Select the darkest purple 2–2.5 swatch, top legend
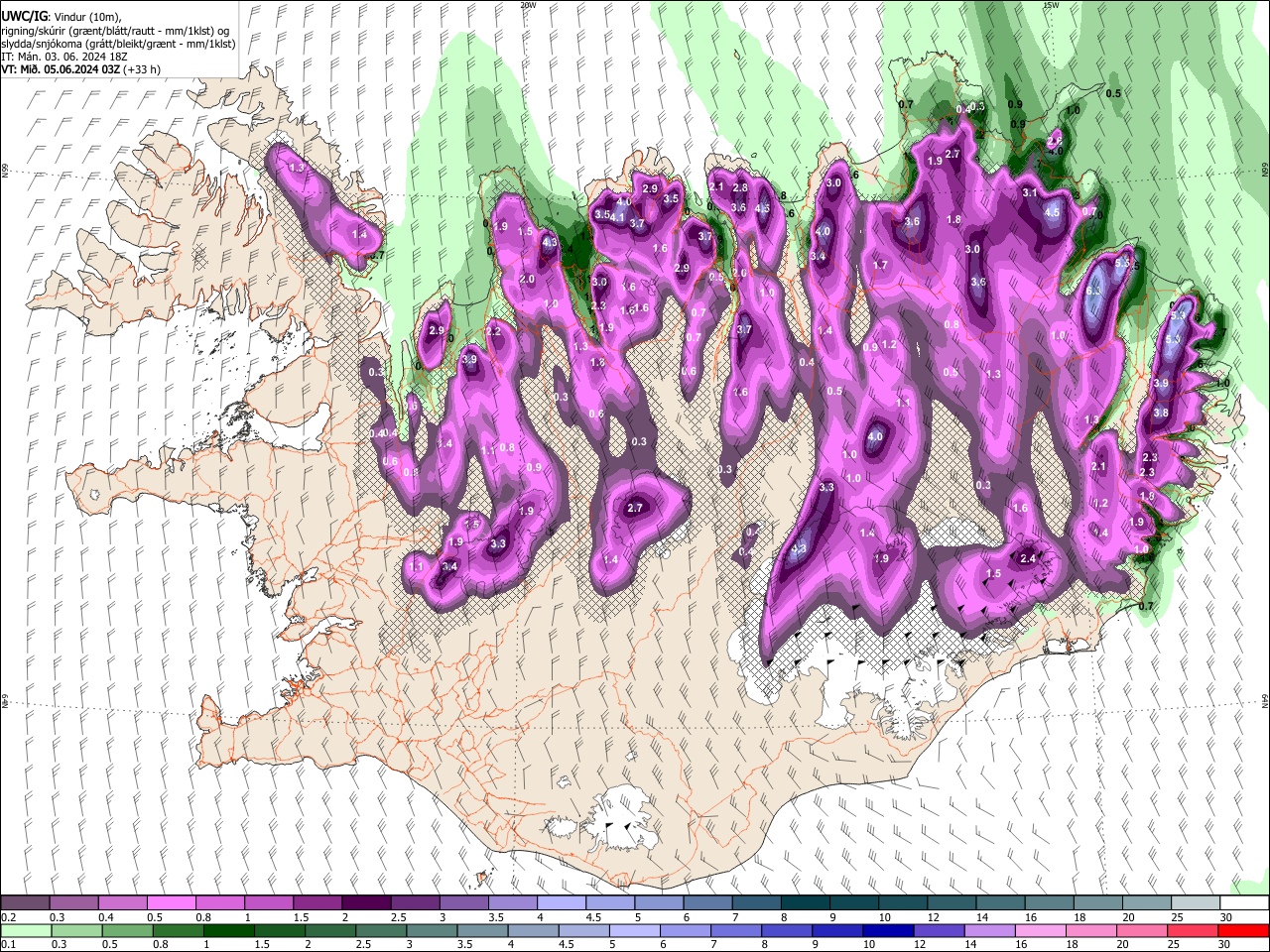 (x=366, y=903)
